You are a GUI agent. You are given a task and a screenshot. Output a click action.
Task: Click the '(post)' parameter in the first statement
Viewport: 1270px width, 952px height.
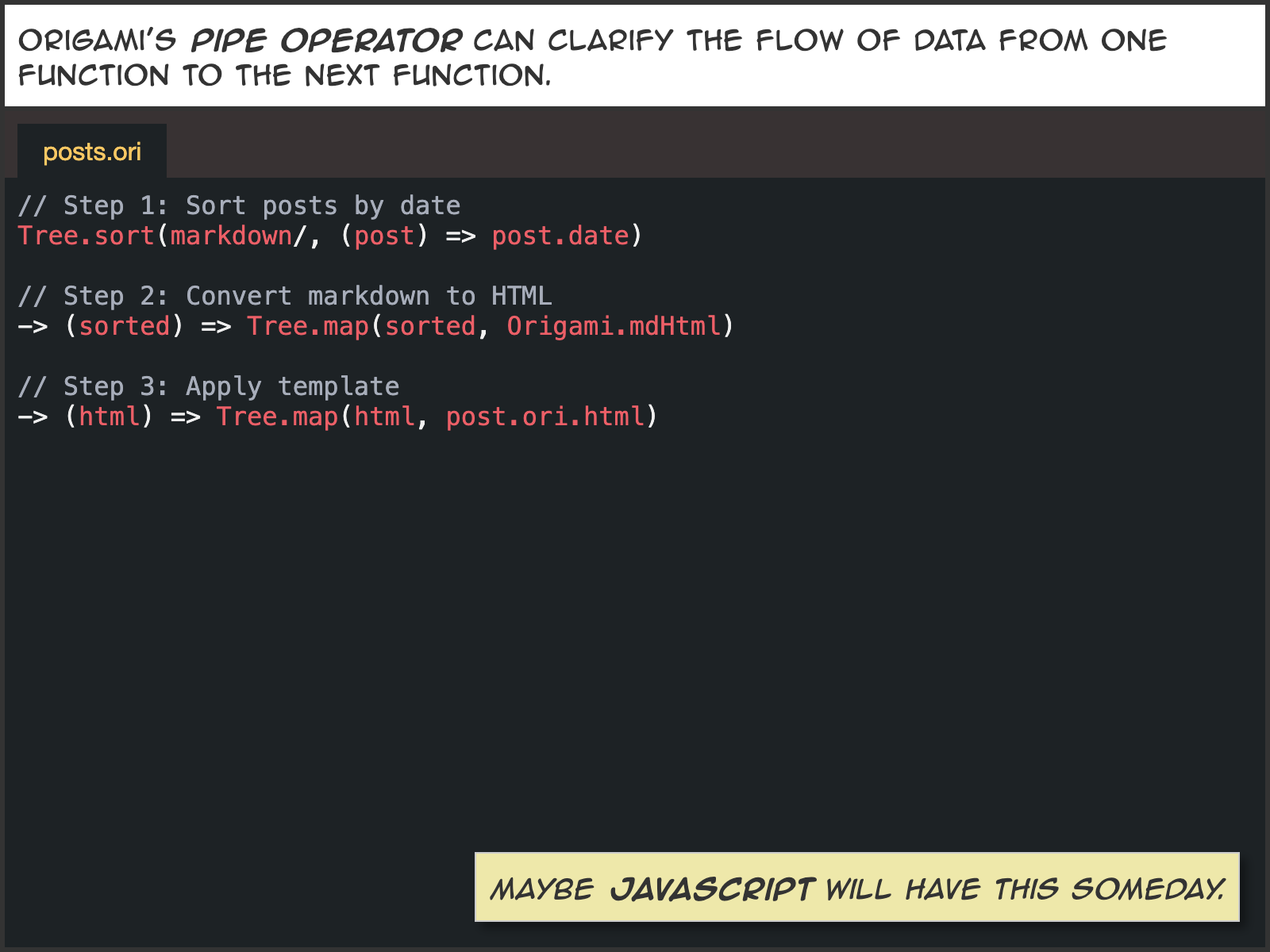[x=384, y=236]
